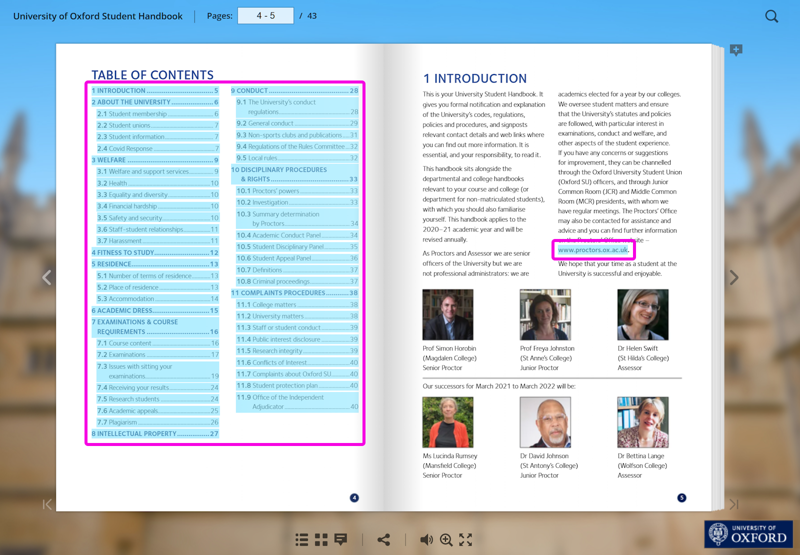Click the photo of Ms Lucinda Rumsey
This screenshot has width=800, height=555.
point(448,422)
